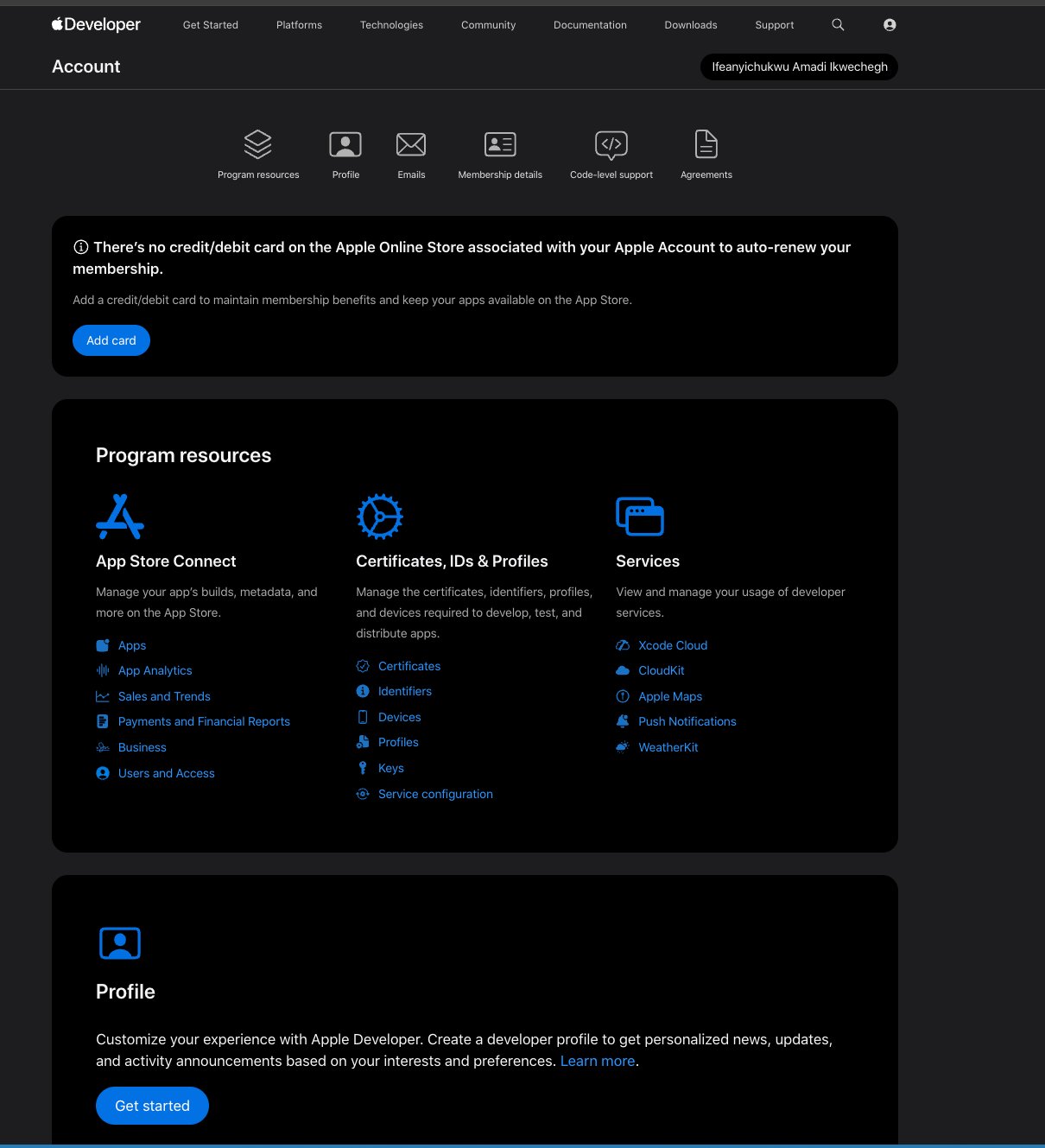
Task: Click the Users and Access person icon
Action: 103,773
